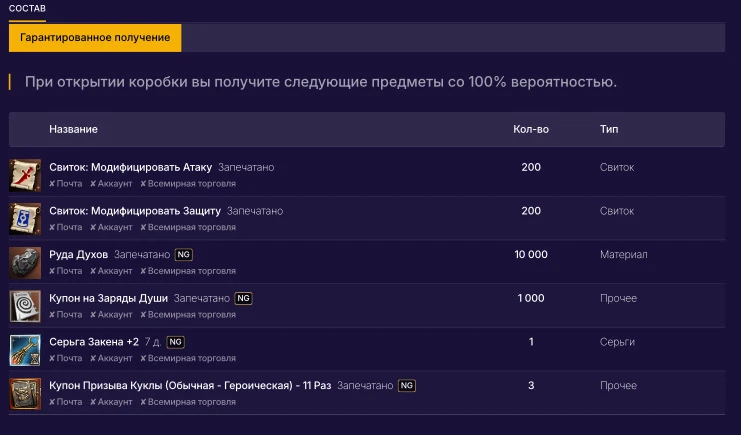Image resolution: width=741 pixels, height=435 pixels.
Task: Click the Серьга Закена earring icon
Action: coord(25,350)
